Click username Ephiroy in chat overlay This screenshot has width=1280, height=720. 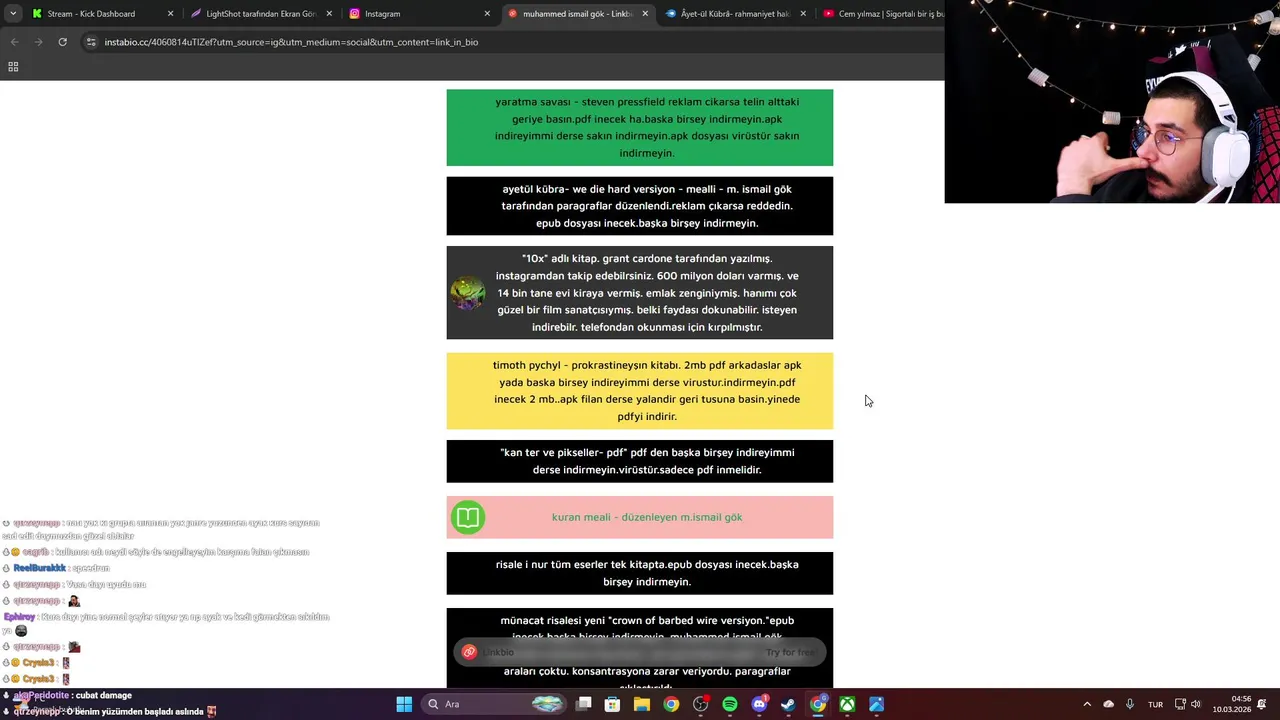pos(20,617)
